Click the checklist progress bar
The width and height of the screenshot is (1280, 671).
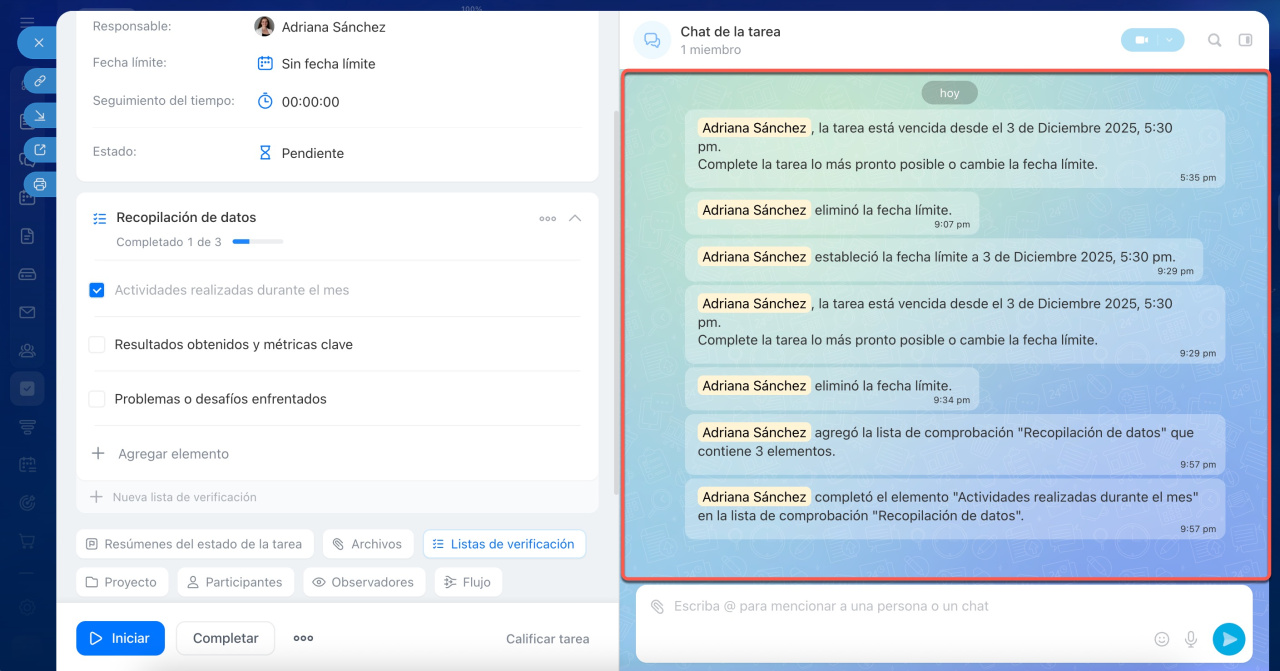(258, 242)
